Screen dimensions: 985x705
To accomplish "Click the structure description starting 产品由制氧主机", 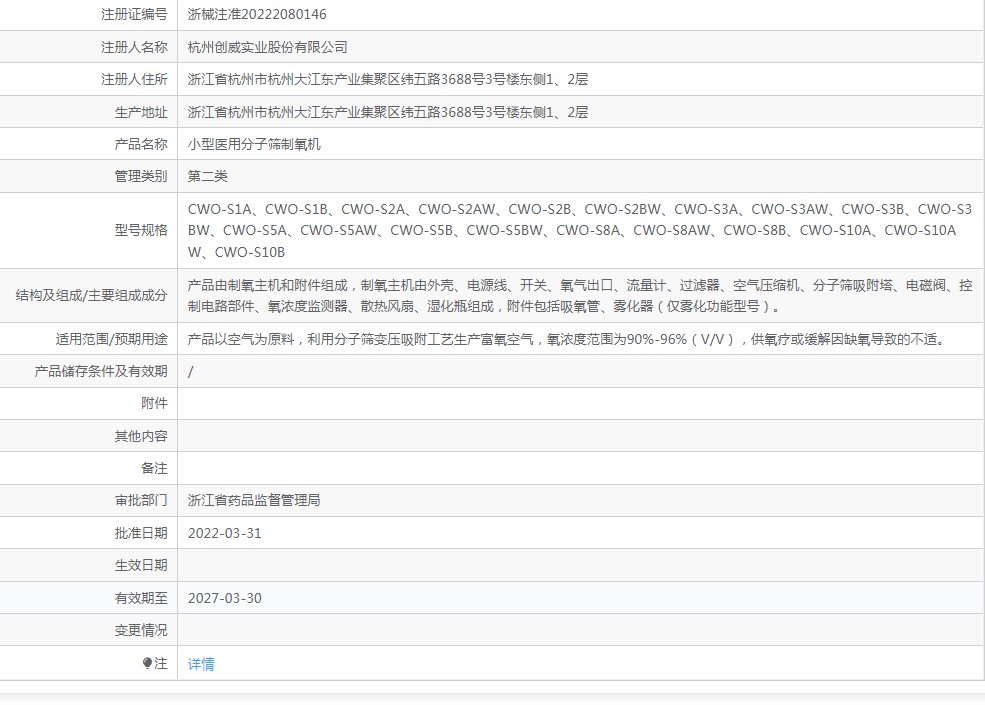I will click(x=580, y=295).
